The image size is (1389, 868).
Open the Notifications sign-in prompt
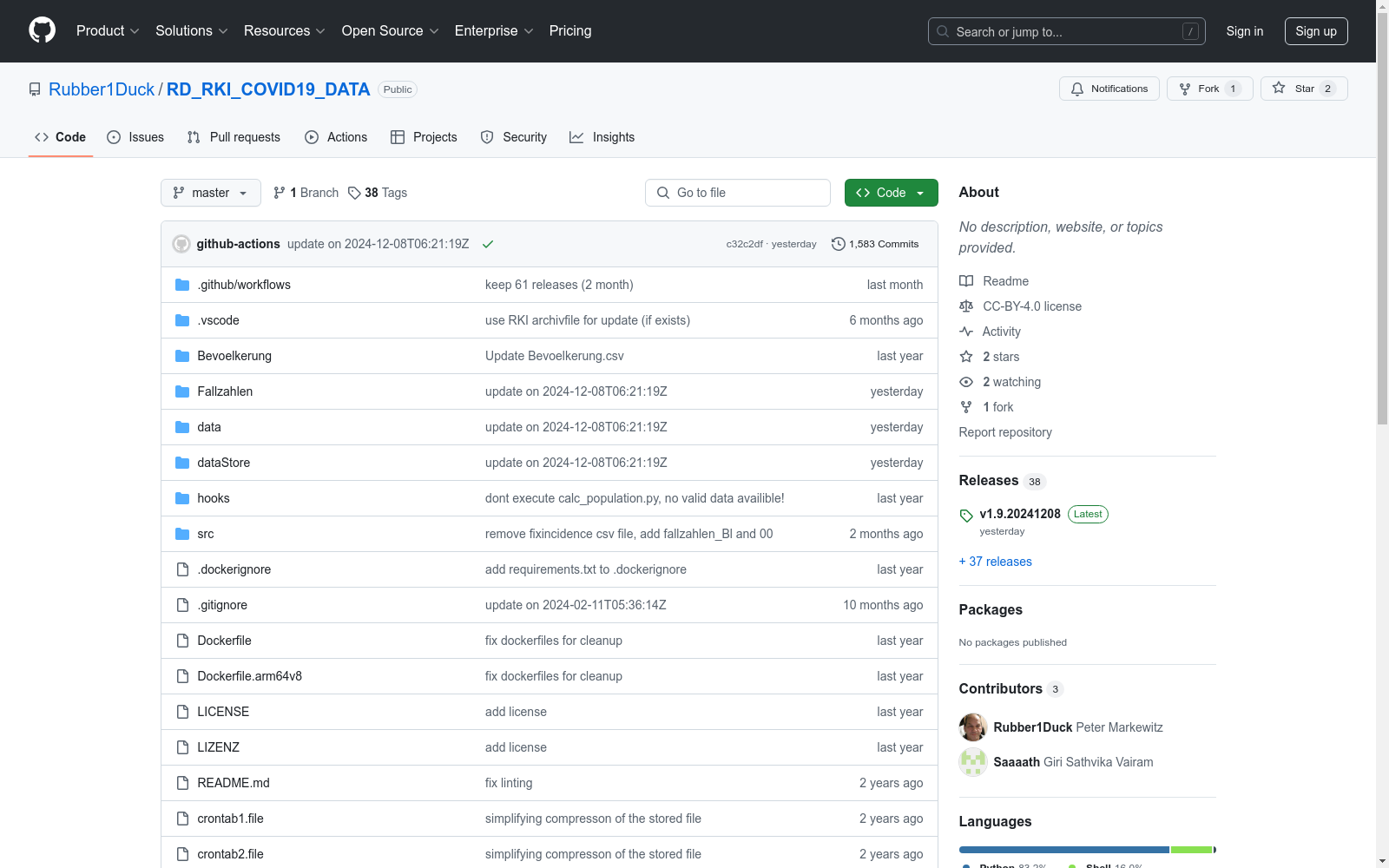coord(1109,89)
